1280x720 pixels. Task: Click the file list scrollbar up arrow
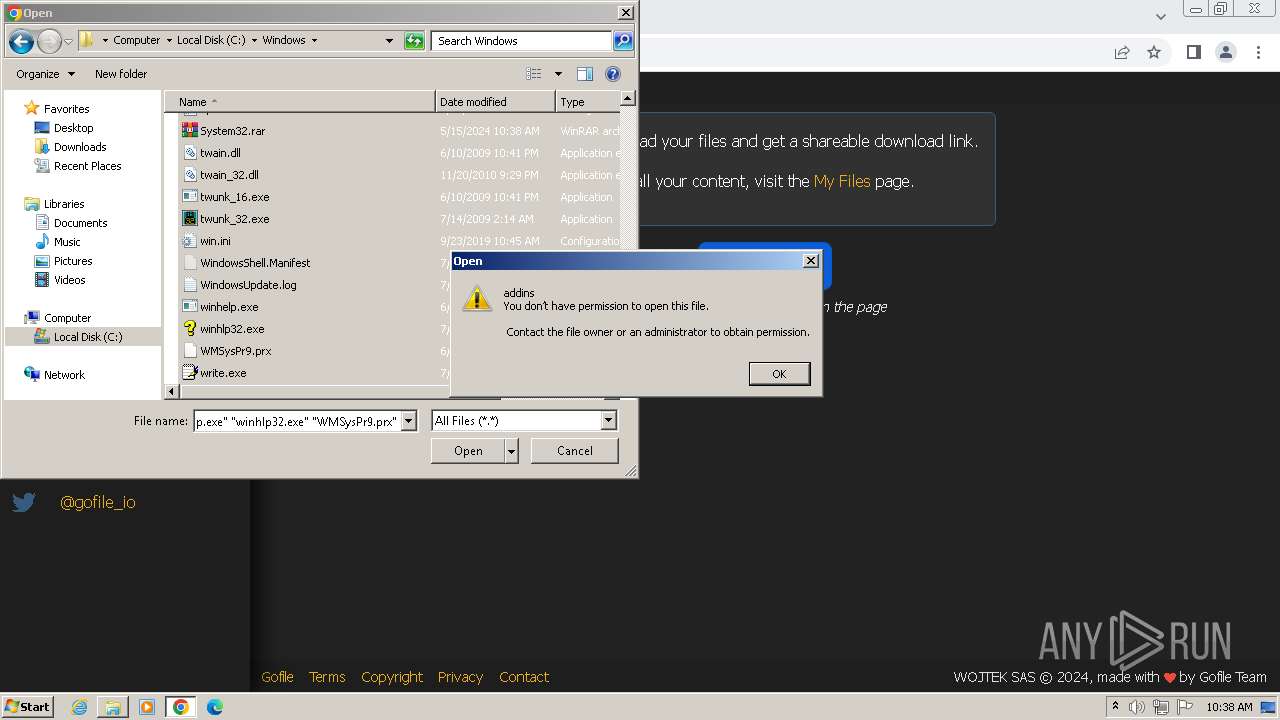(627, 99)
